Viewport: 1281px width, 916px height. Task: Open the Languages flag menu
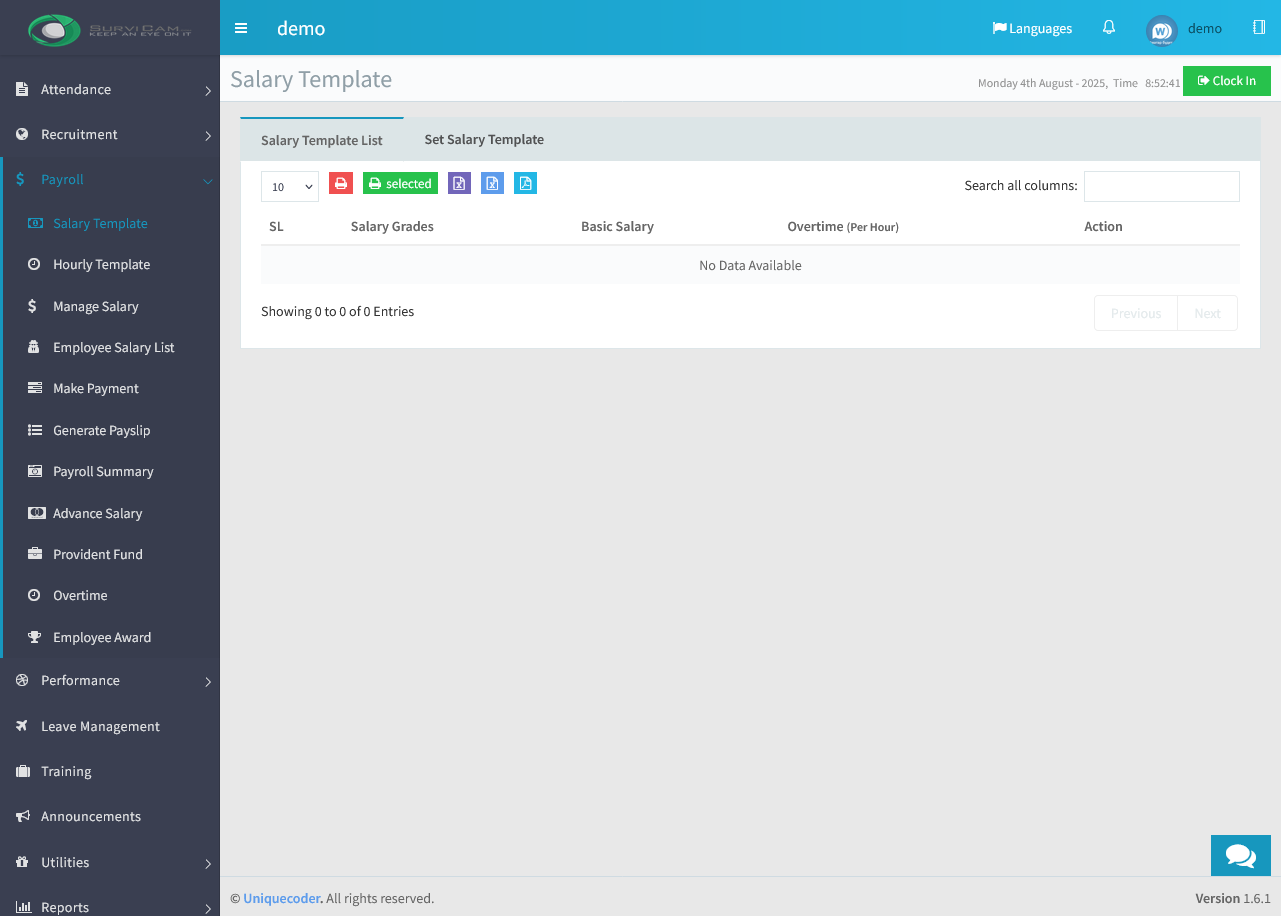1032,28
